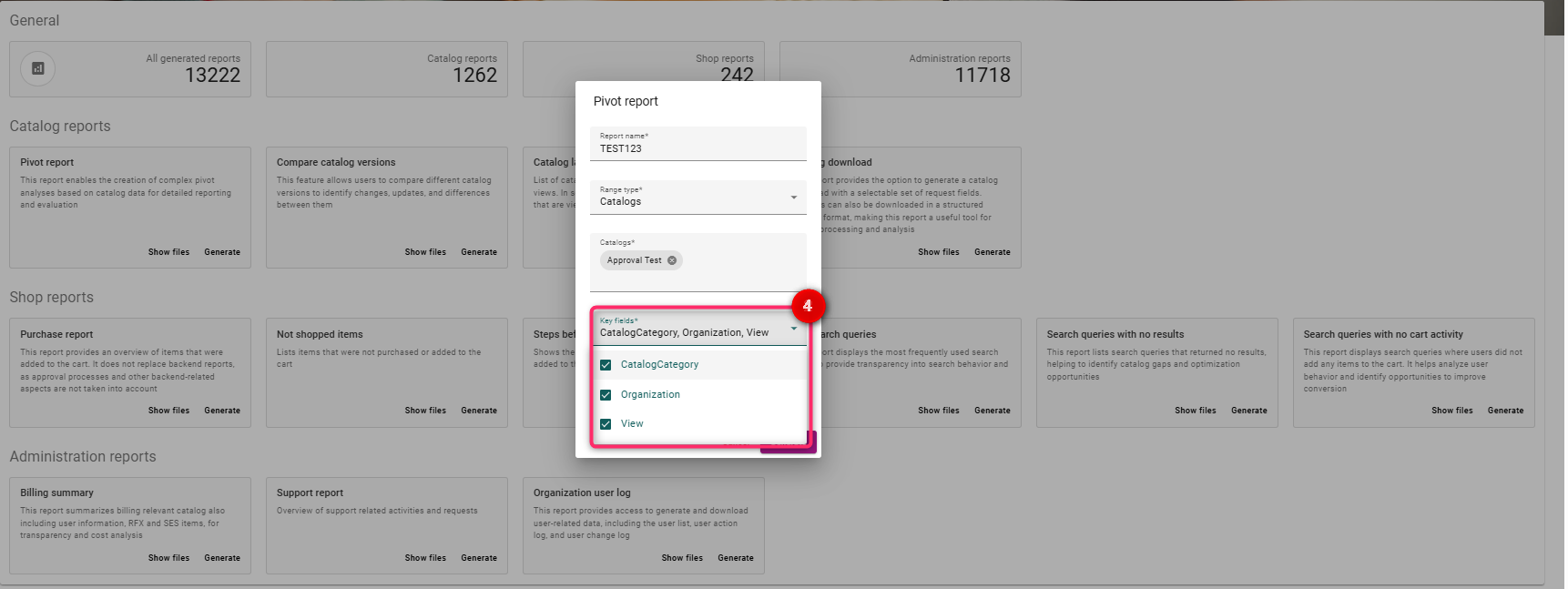Image resolution: width=1568 pixels, height=589 pixels.
Task: Uncheck the Organization checkbox
Action: point(606,395)
